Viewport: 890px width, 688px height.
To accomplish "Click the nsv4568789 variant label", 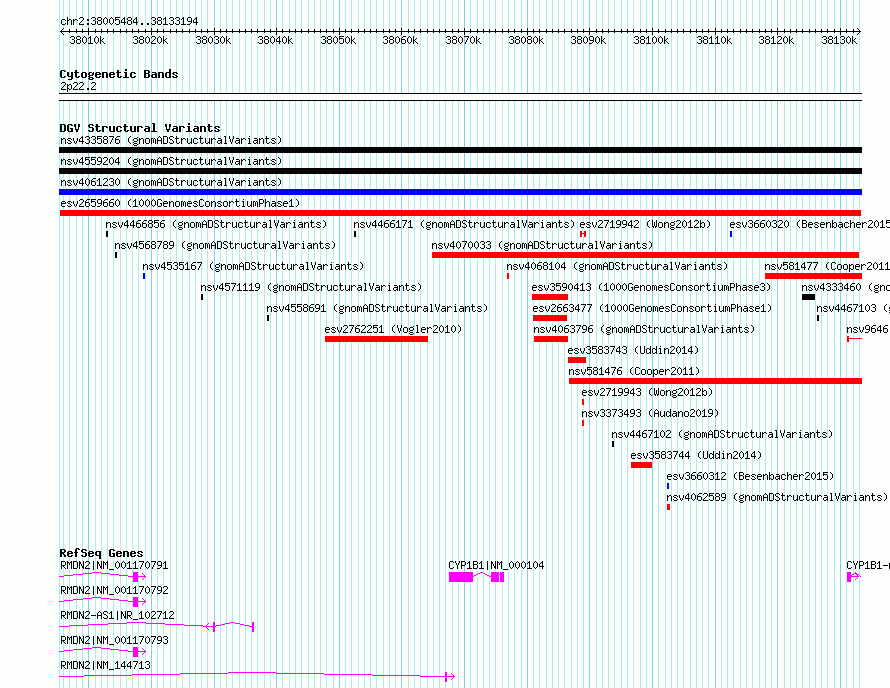I will click(225, 245).
